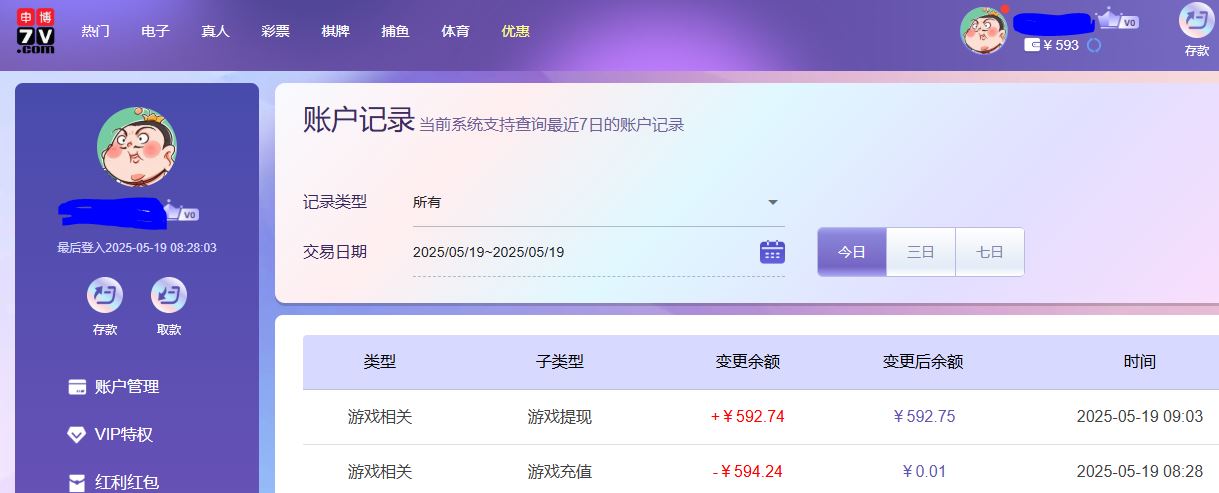
Task: Open the 所有 record type combo box
Action: pyautogui.click(x=590, y=202)
